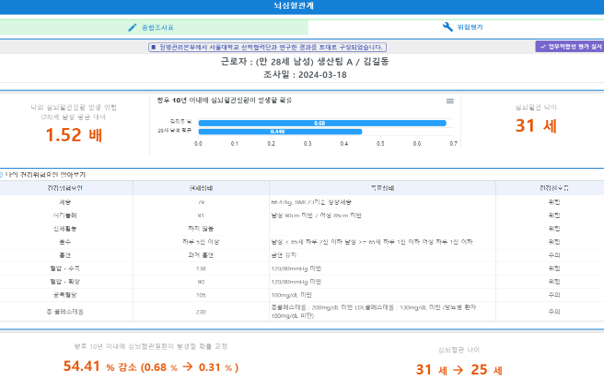Select the 총 콜레스테롤 table row
This screenshot has height=378, width=604.
(x=302, y=311)
